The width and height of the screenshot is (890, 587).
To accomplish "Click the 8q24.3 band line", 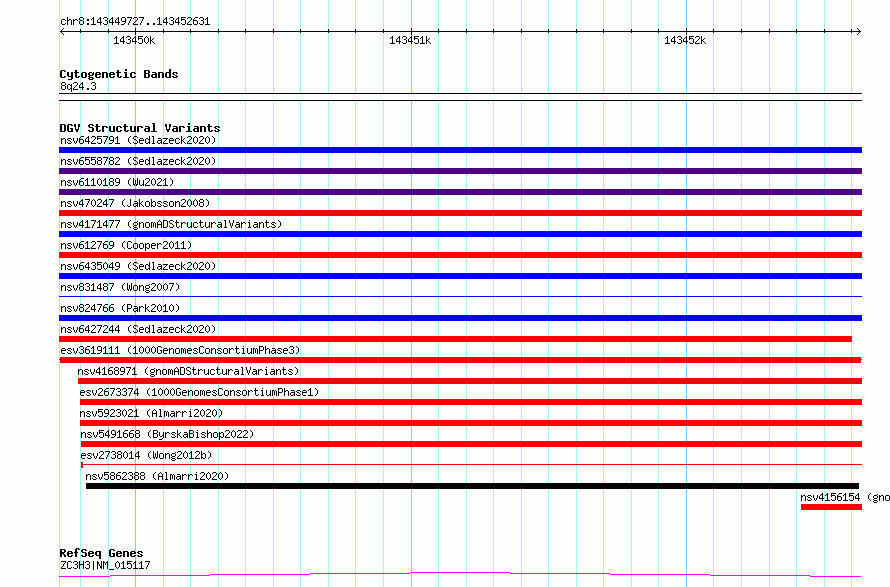I will 460,97.
